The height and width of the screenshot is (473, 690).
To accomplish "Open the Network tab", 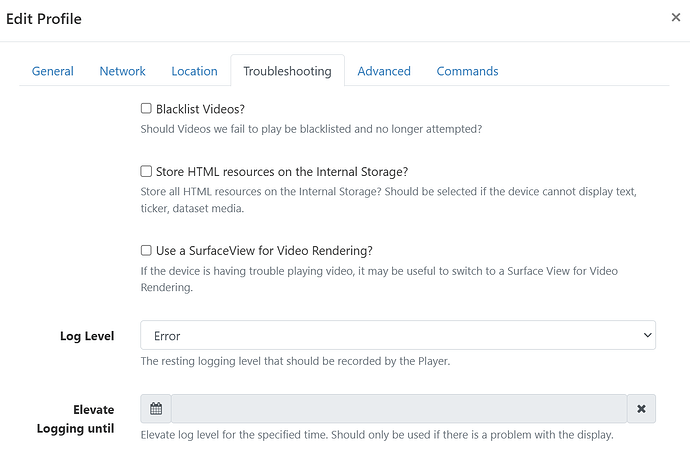I will tap(122, 71).
